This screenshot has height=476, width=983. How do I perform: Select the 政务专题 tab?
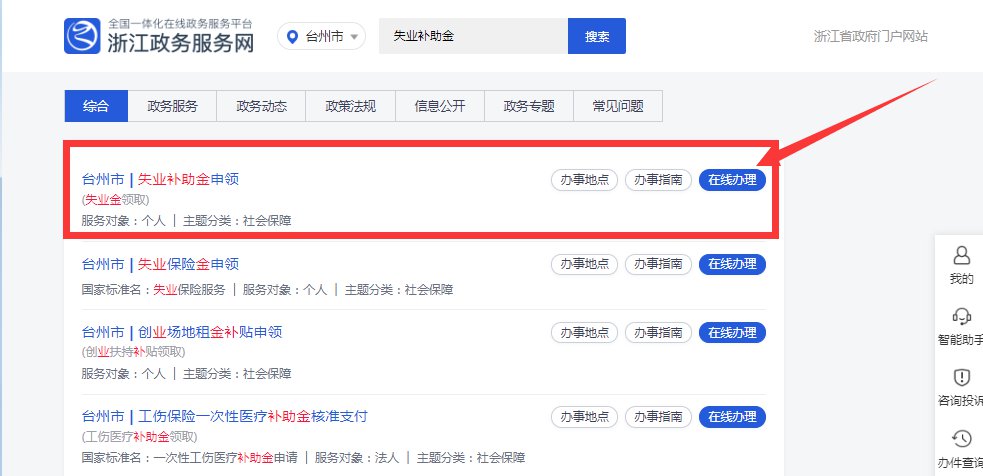click(528, 106)
